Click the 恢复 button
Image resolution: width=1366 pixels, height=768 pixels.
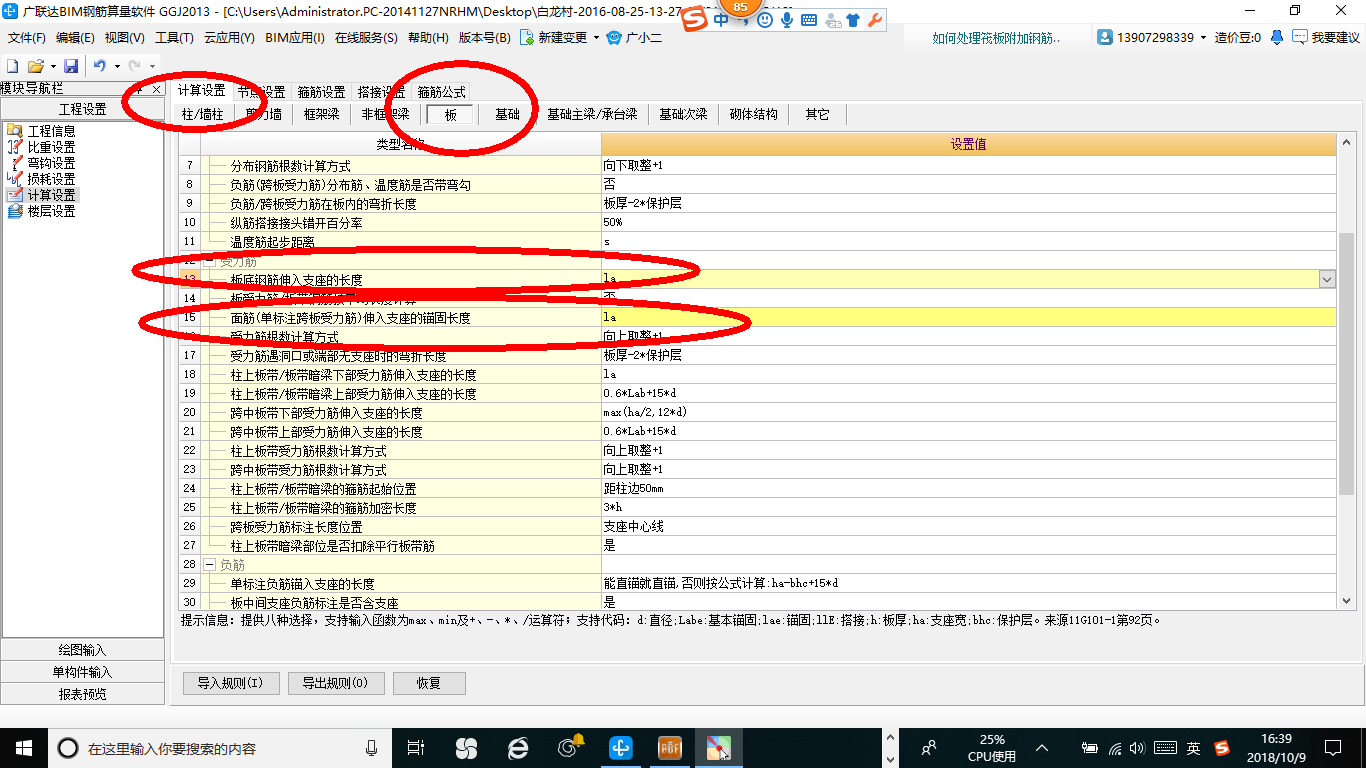429,683
